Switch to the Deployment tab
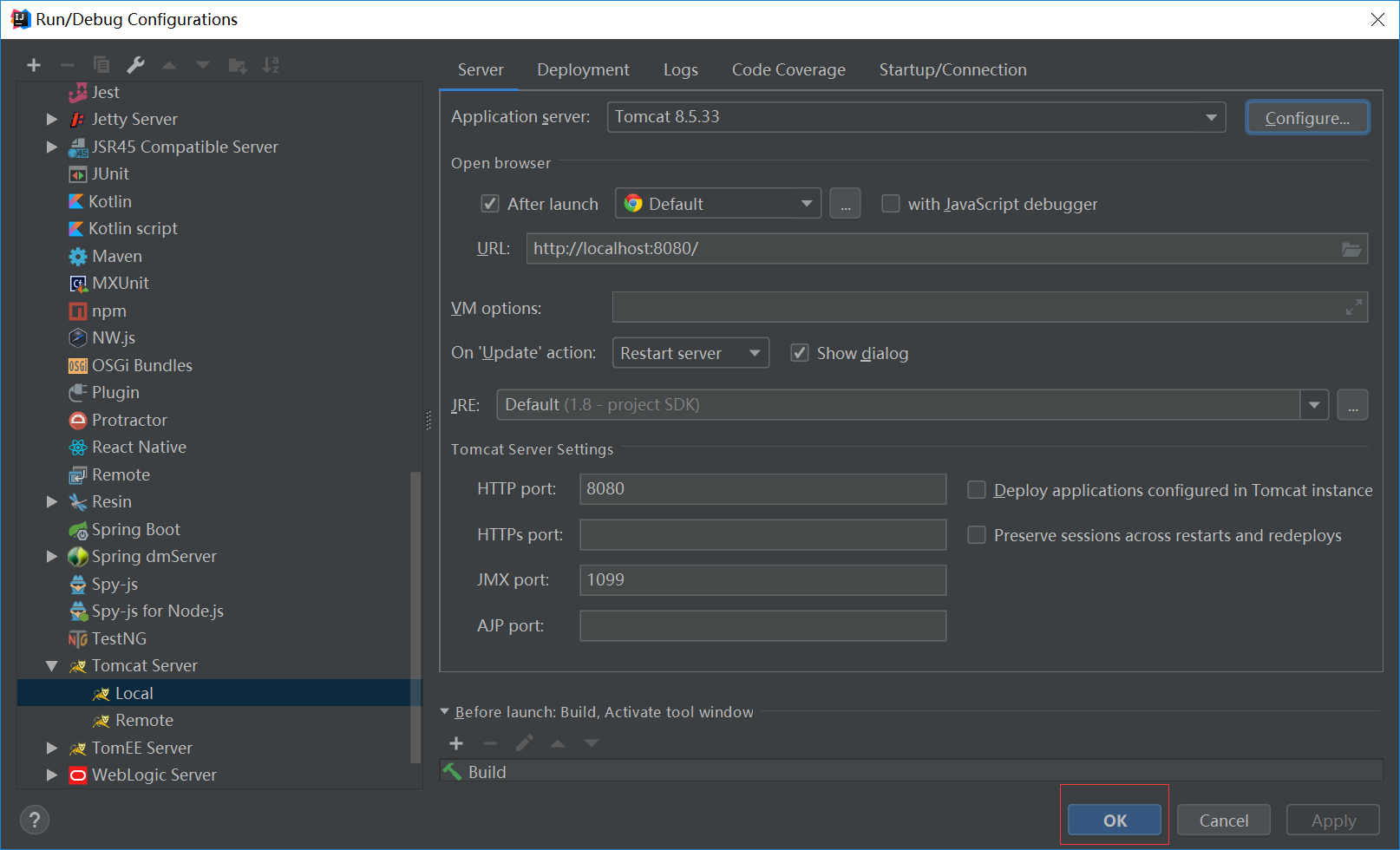Screen dimensions: 1400x850 point(583,69)
